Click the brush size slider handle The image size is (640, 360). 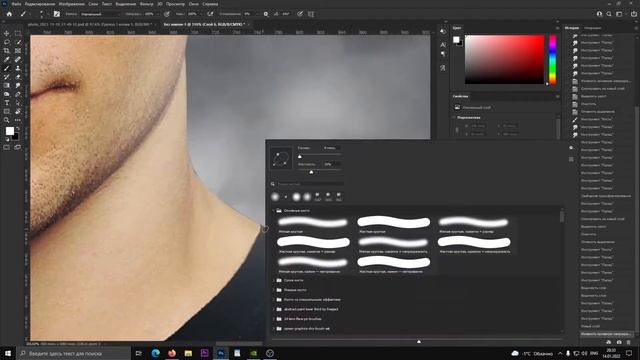(x=300, y=156)
